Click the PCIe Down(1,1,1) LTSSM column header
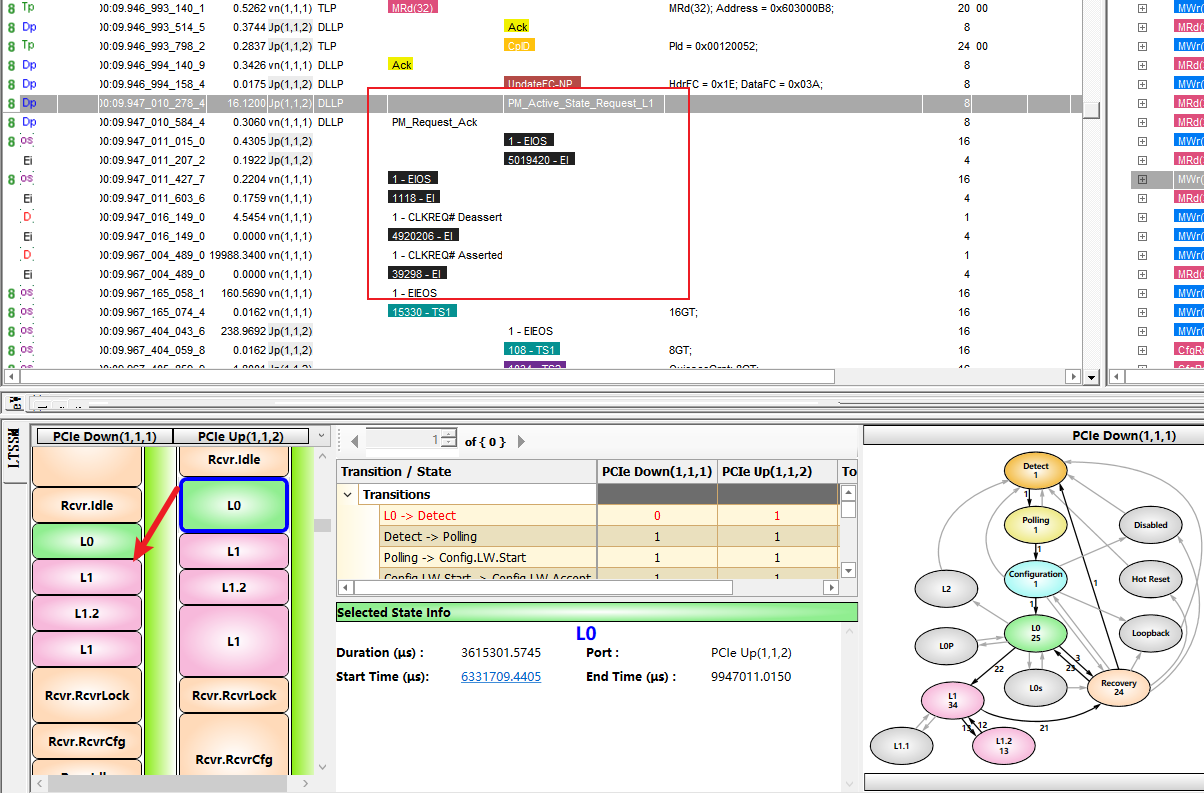 pyautogui.click(x=104, y=436)
